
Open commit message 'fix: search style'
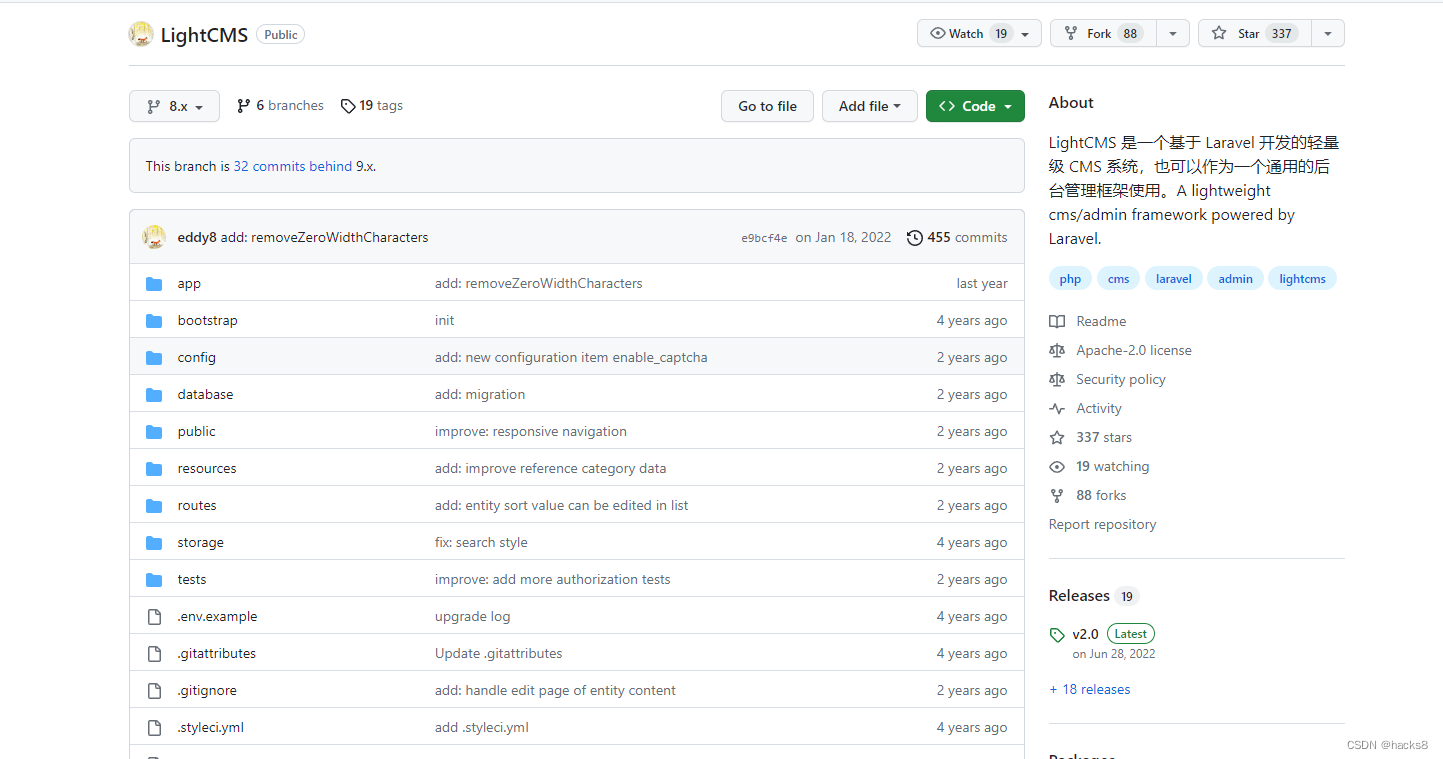(x=481, y=542)
